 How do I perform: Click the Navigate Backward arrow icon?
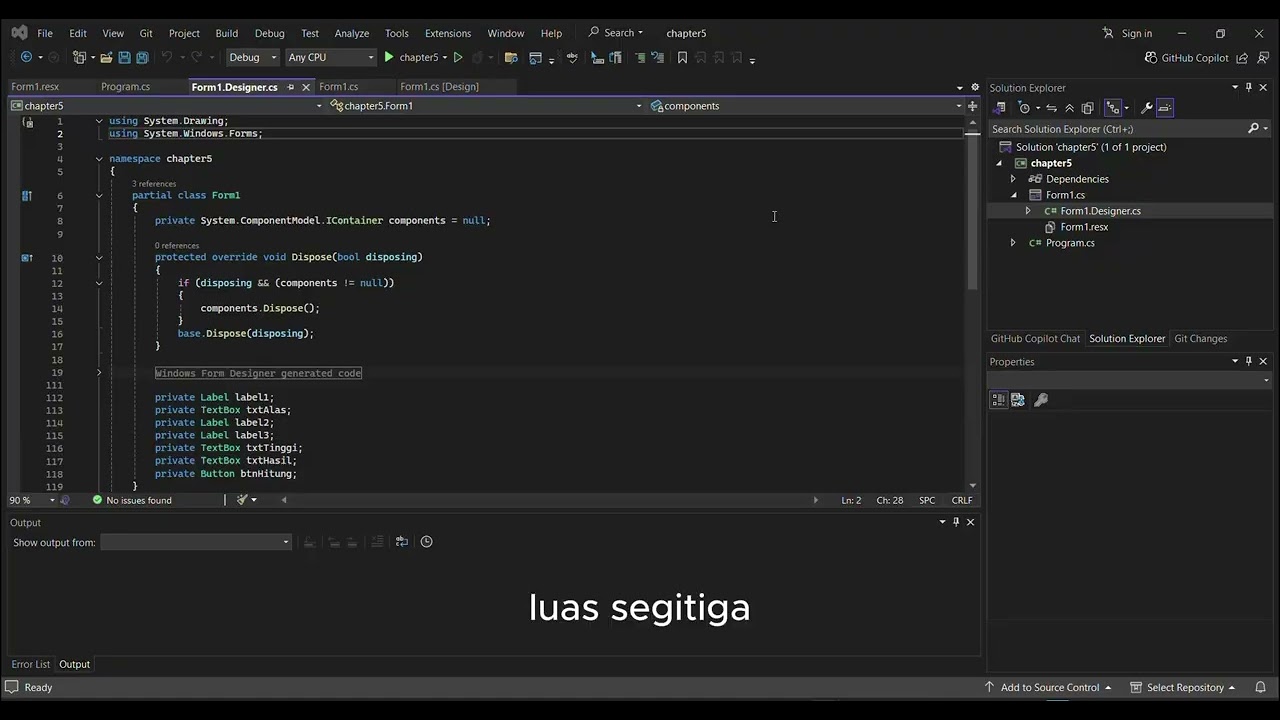(x=27, y=58)
